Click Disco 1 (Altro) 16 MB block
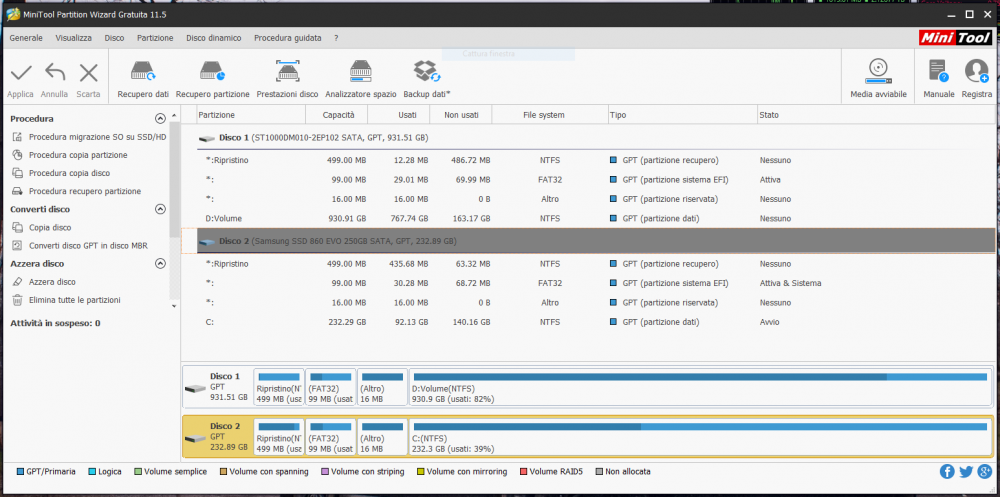 click(382, 387)
